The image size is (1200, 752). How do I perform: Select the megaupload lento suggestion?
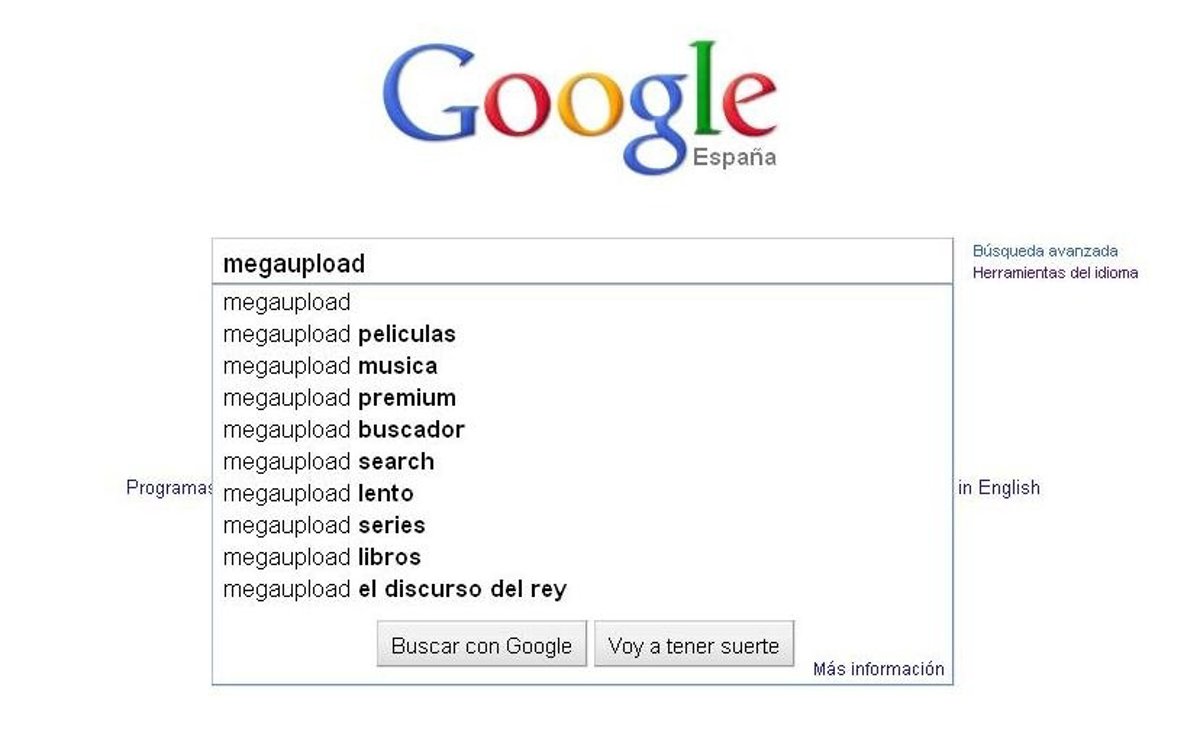pyautogui.click(x=318, y=494)
